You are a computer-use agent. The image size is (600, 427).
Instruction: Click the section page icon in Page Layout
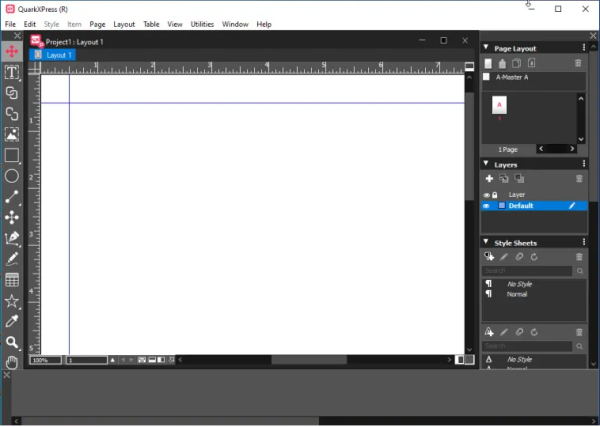[532, 63]
